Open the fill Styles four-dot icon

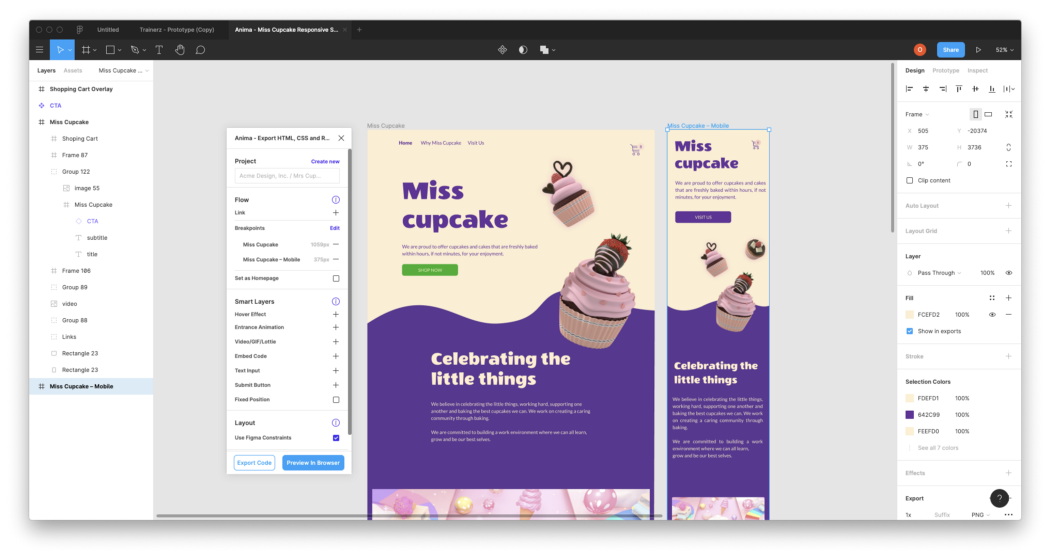coord(992,298)
